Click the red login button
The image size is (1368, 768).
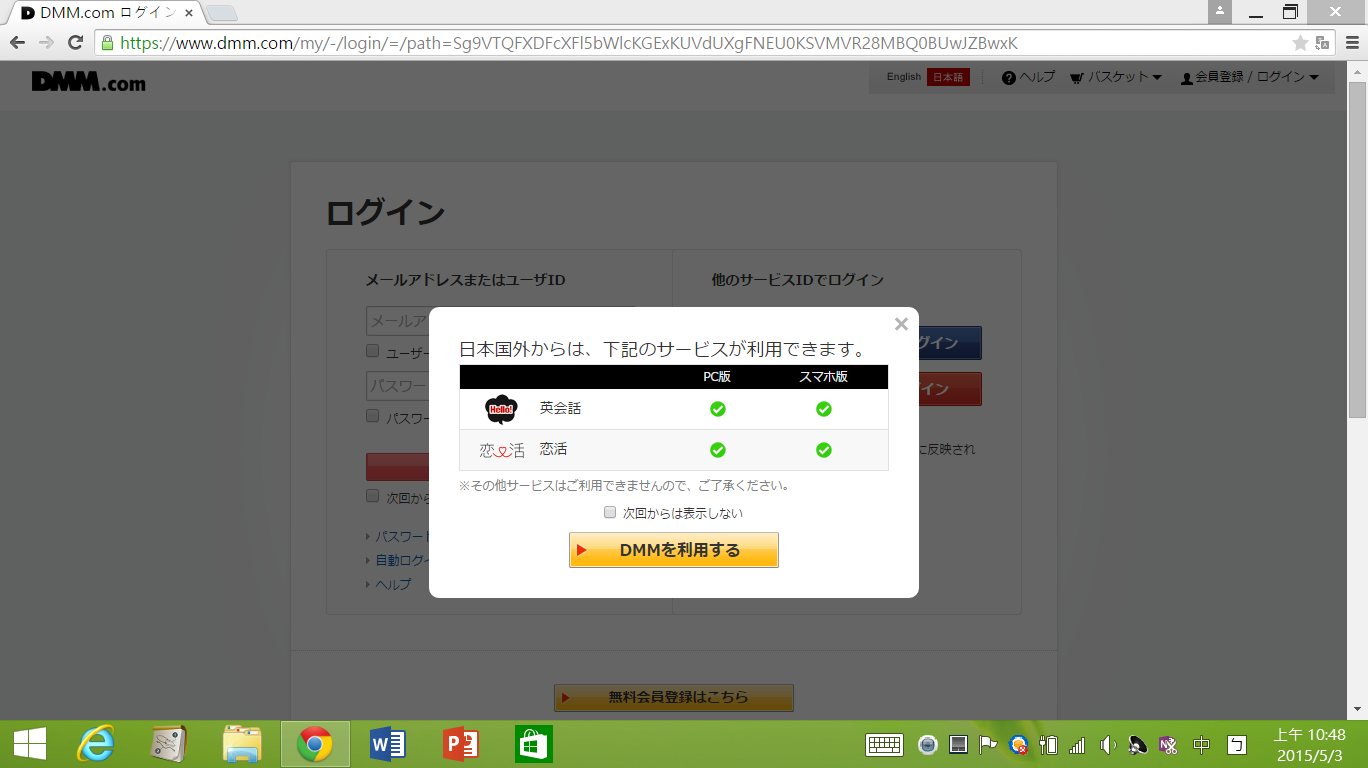pyautogui.click(x=398, y=467)
